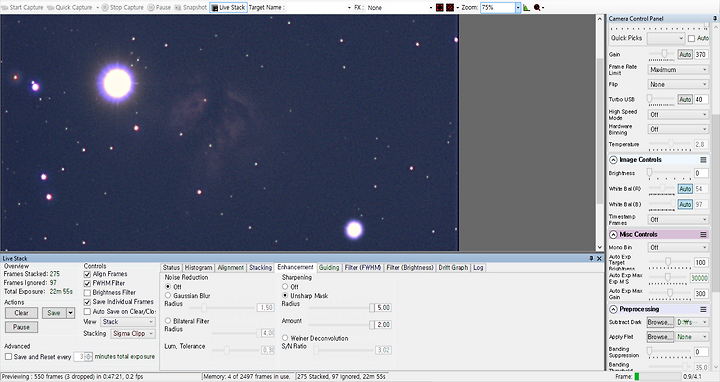Switch to the Histogram tab
The height and width of the screenshot is (382, 720).
pos(198,268)
